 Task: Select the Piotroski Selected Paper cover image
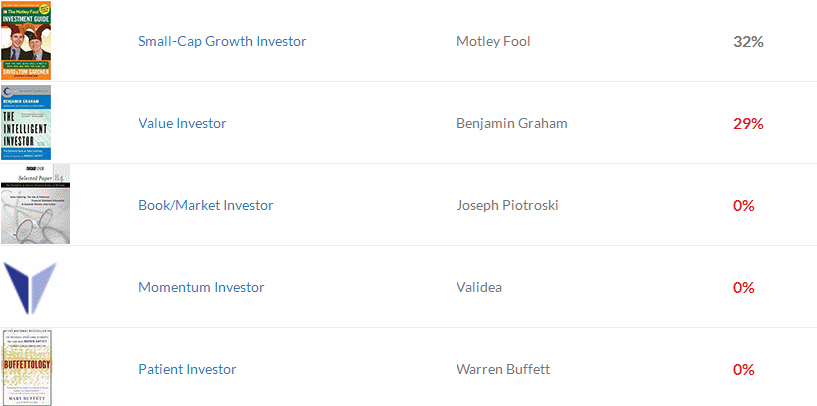tap(35, 204)
